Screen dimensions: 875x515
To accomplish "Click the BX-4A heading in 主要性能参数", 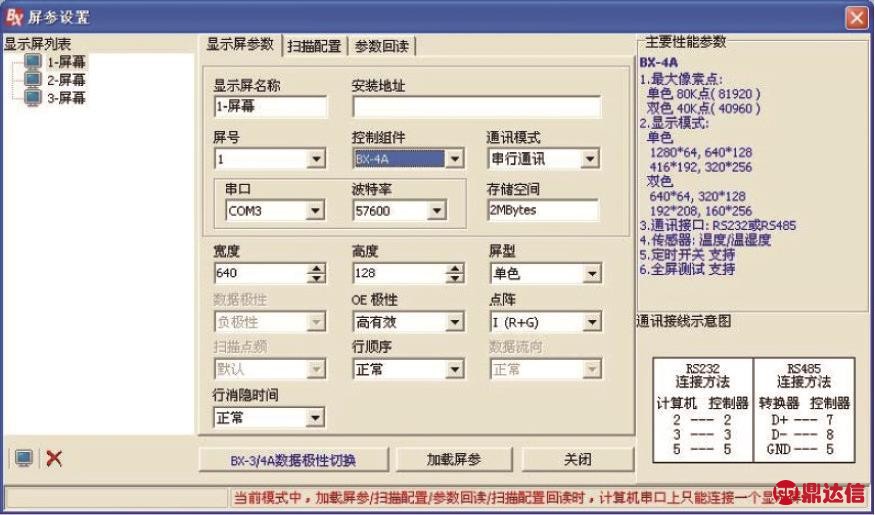I will (x=658, y=62).
